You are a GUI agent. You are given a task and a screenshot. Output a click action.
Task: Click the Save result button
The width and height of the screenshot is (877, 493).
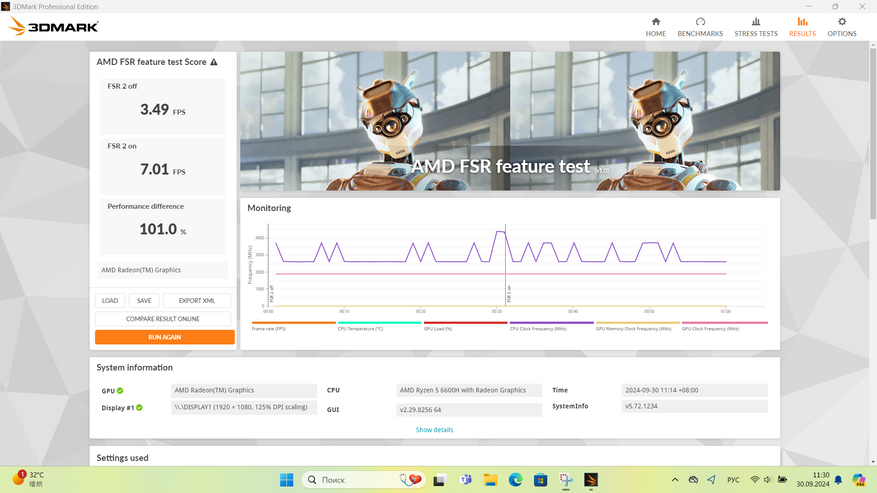(x=144, y=301)
